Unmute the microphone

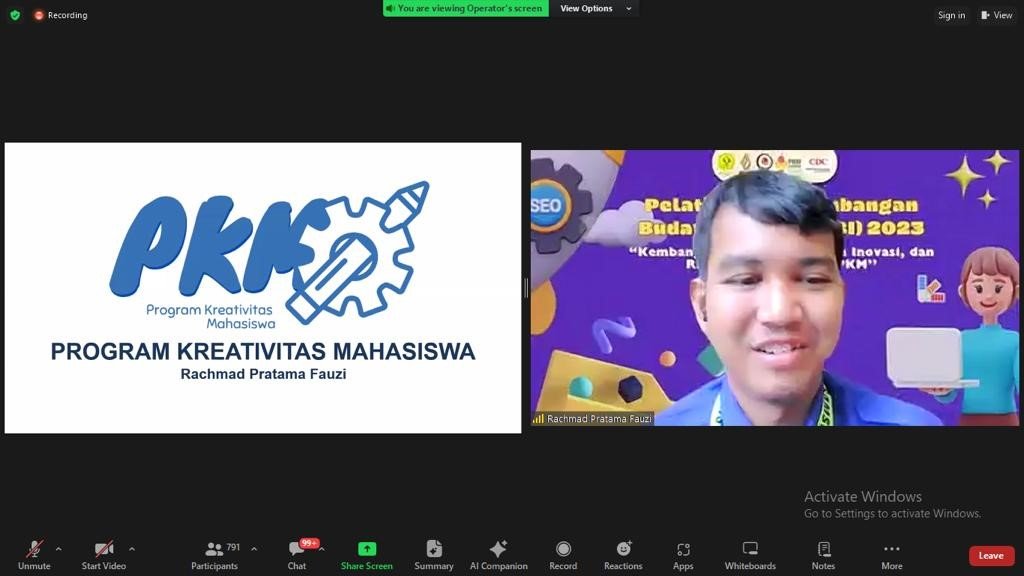tap(34, 554)
